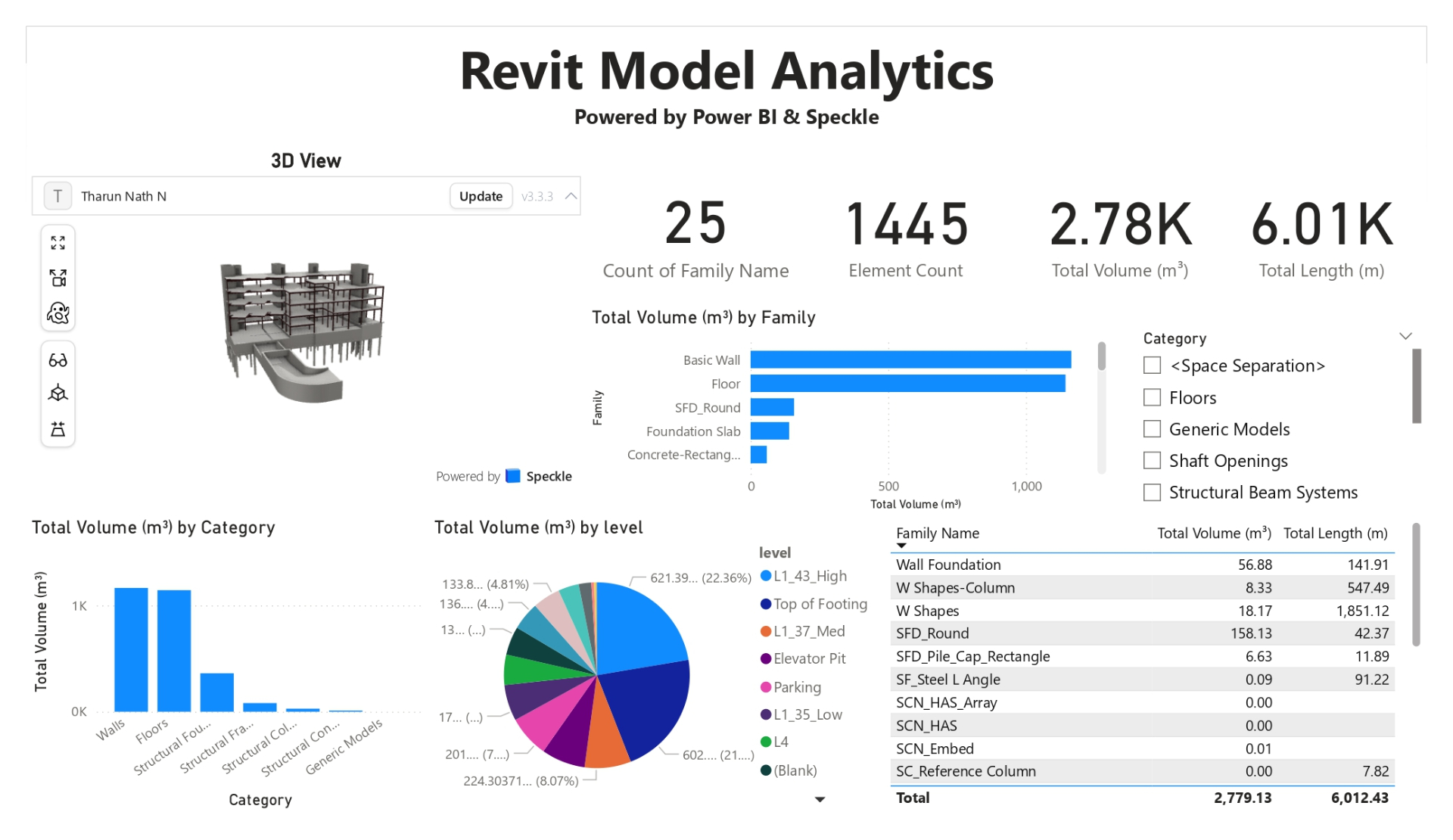This screenshot has height=840, width=1453.
Task: Click the Total Length (m) column header
Action: coord(1336,533)
